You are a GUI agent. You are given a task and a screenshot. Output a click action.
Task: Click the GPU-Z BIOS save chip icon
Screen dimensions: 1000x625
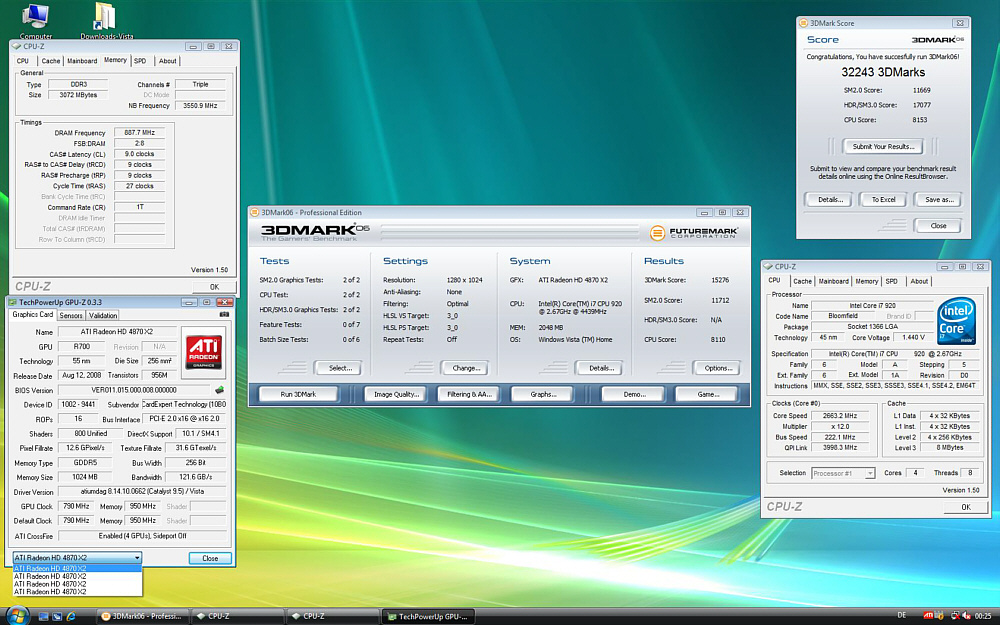pos(219,389)
